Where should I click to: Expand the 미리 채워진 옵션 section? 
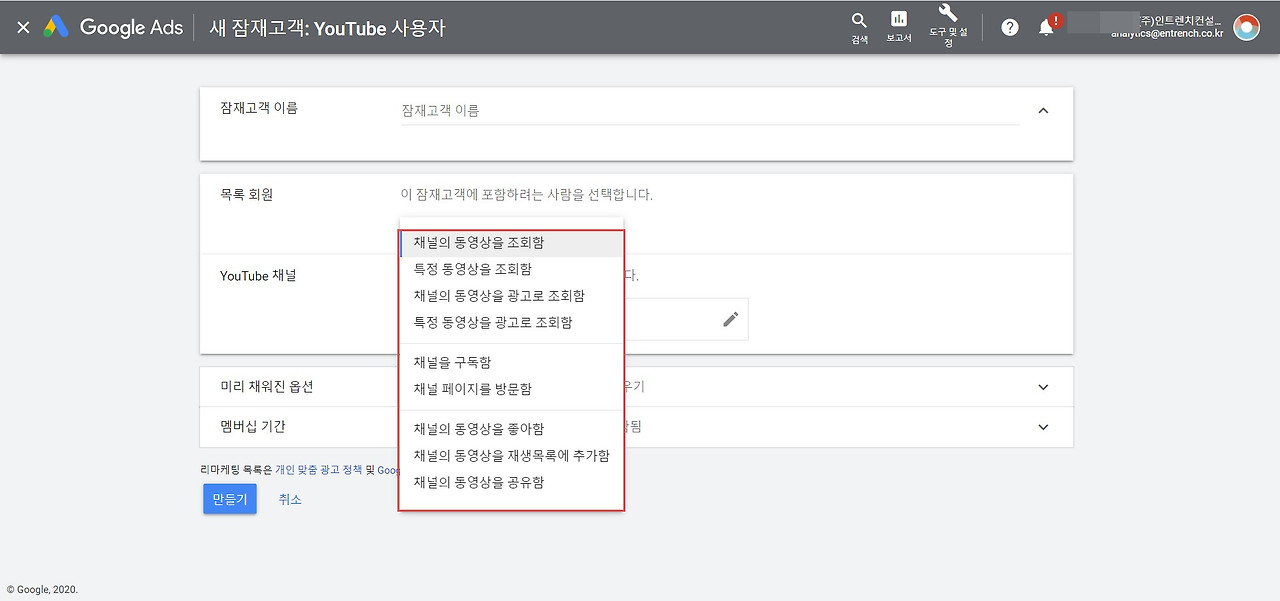coord(1043,387)
